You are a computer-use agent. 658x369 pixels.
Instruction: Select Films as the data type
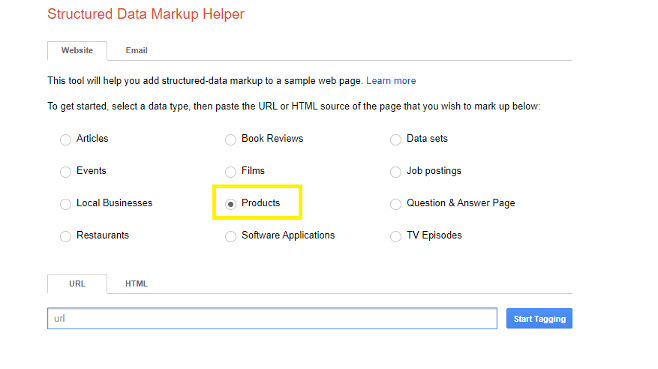coord(230,172)
